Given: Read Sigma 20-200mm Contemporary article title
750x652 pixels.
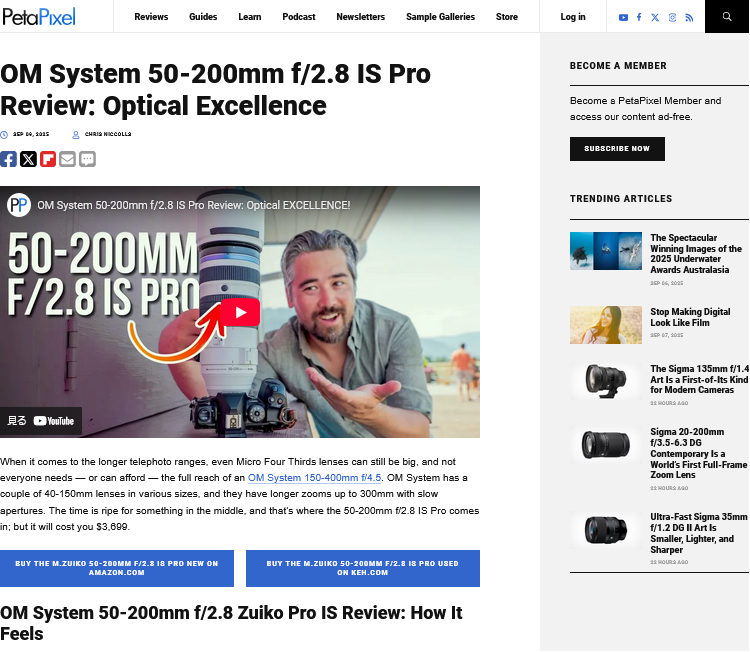Looking at the screenshot, I should pos(698,453).
